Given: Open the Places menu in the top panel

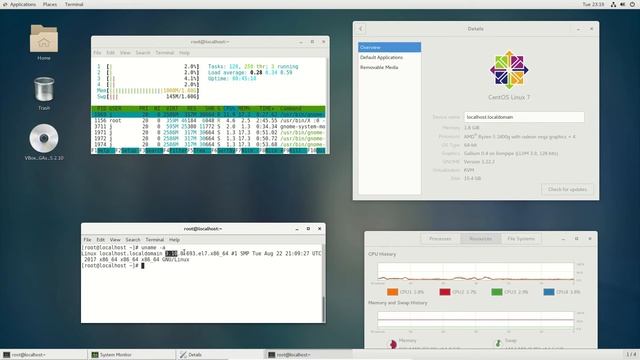Looking at the screenshot, I should tap(50, 4).
